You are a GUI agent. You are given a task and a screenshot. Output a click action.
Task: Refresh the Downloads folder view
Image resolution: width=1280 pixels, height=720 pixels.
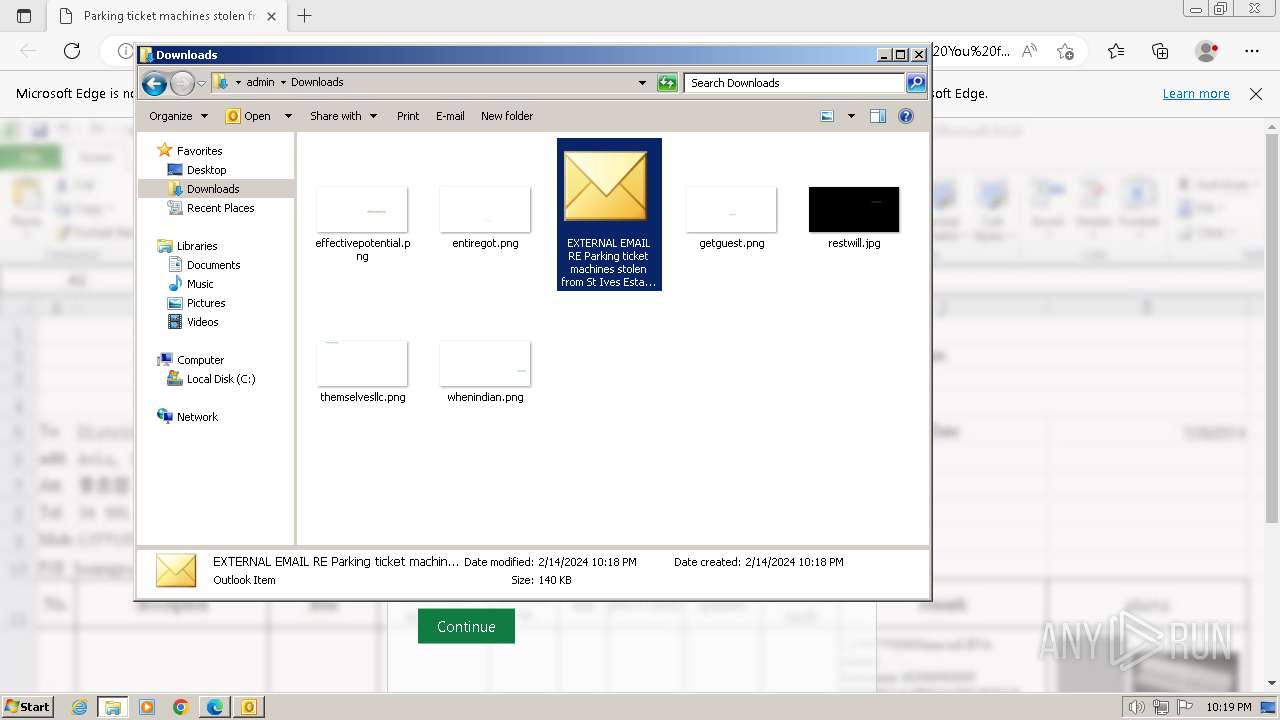pos(667,83)
